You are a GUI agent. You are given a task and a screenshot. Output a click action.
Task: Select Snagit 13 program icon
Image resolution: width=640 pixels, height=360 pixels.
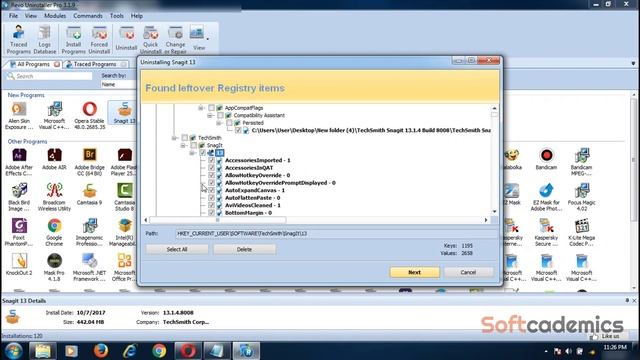click(124, 113)
